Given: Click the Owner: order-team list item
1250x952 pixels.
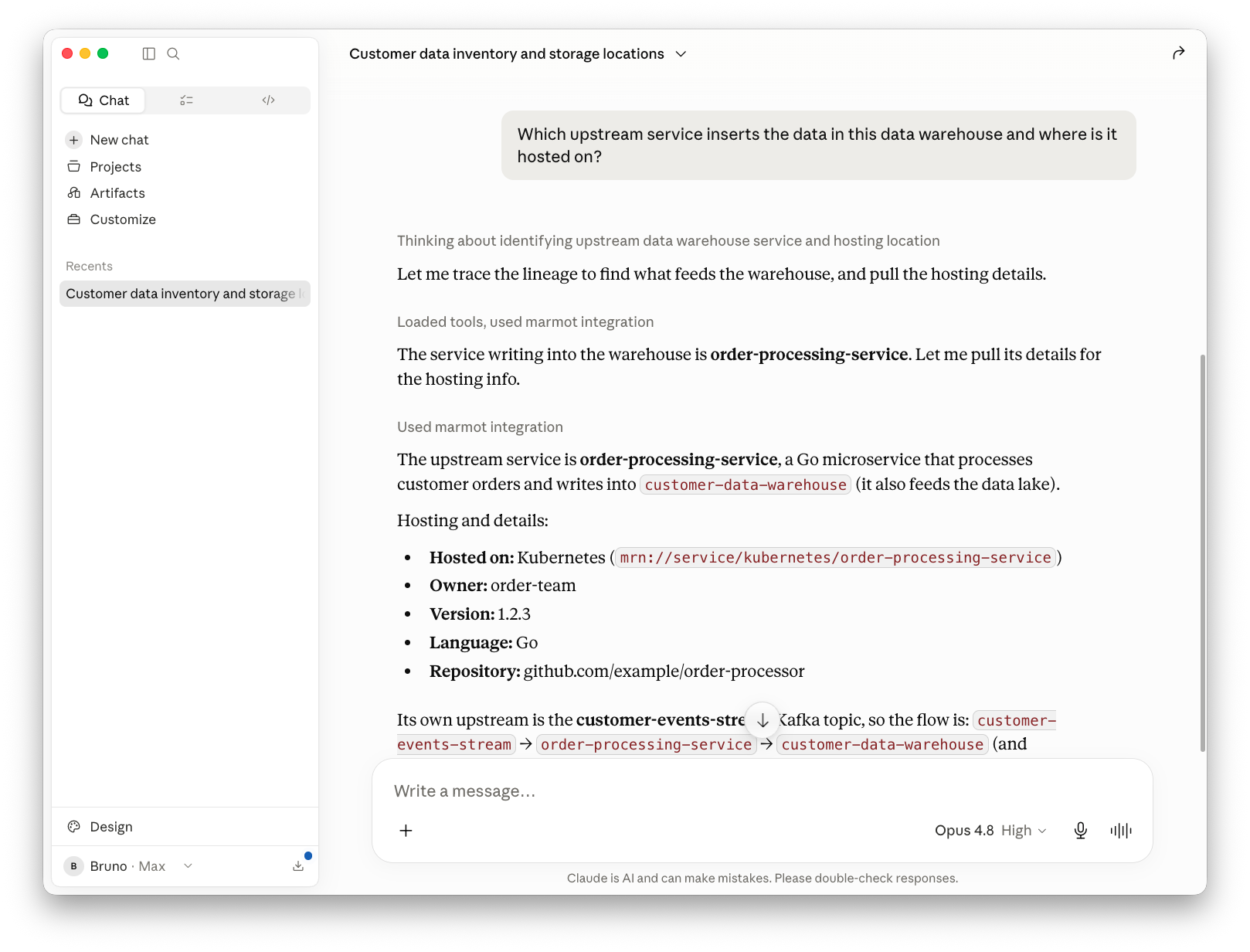Looking at the screenshot, I should point(503,586).
